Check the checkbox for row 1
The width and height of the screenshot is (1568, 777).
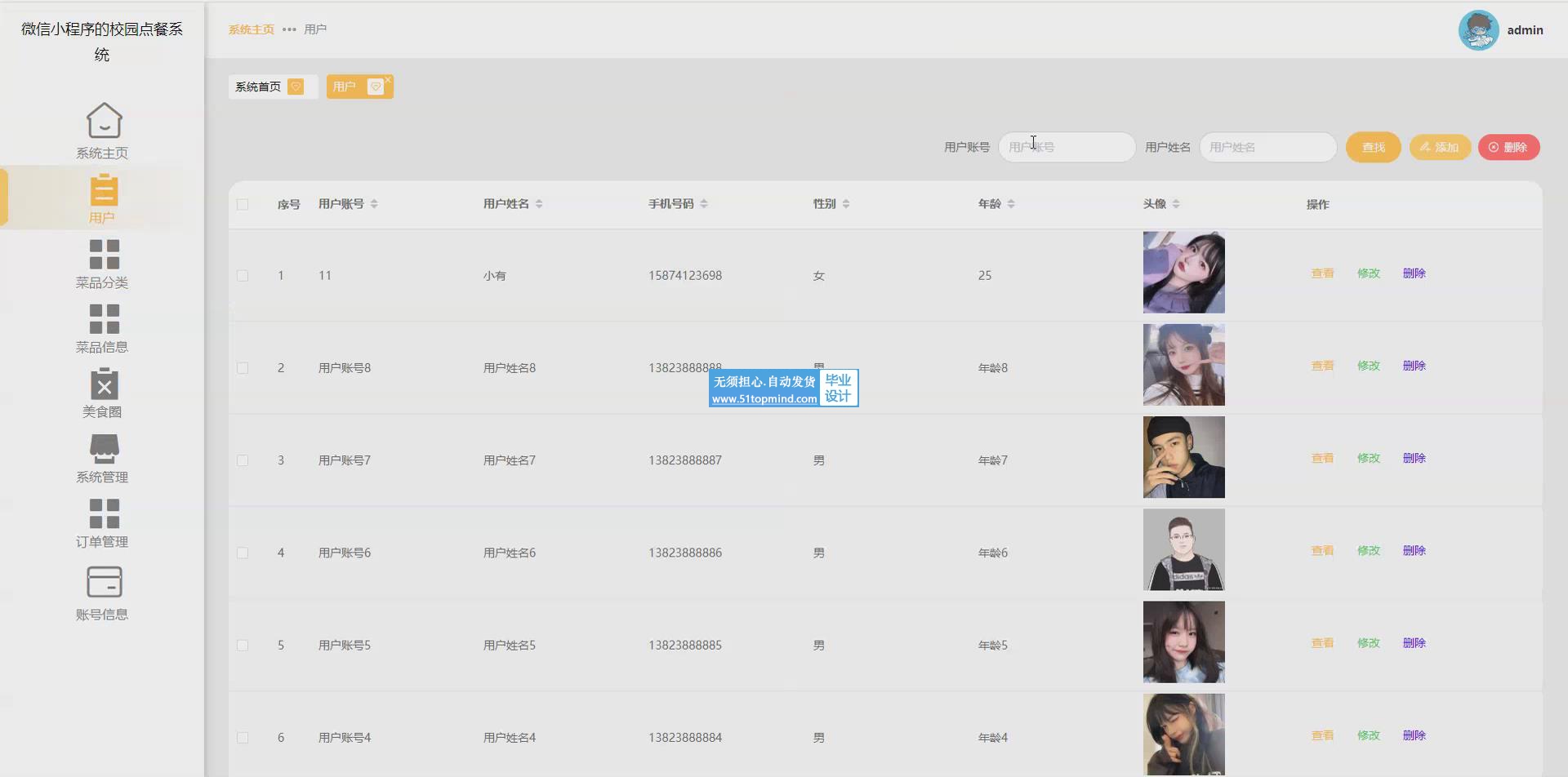pos(243,276)
